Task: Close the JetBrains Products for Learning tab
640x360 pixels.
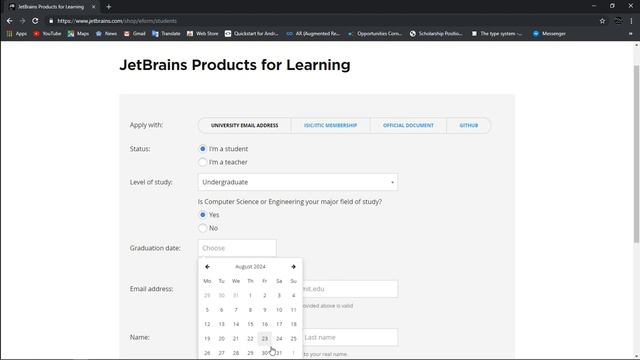Action: (93, 7)
